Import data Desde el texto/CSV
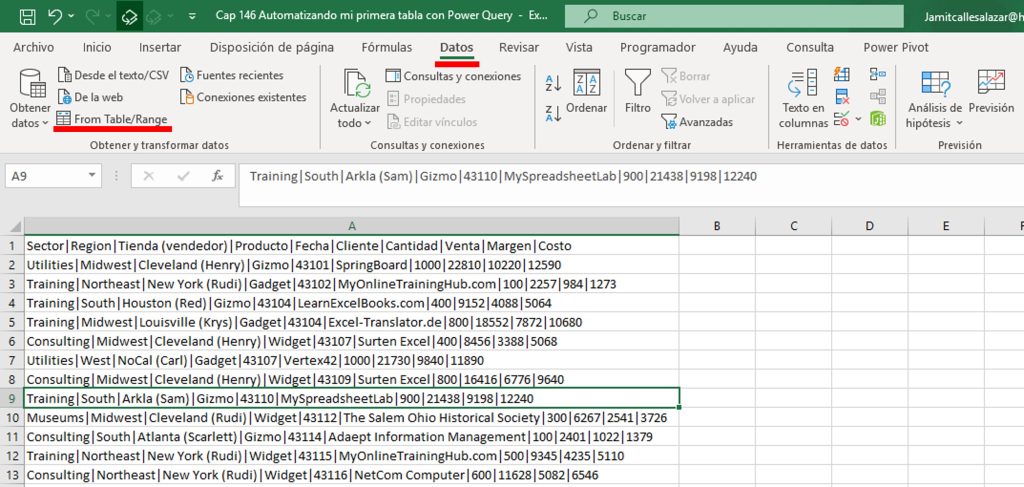1024x487 pixels. click(112, 75)
